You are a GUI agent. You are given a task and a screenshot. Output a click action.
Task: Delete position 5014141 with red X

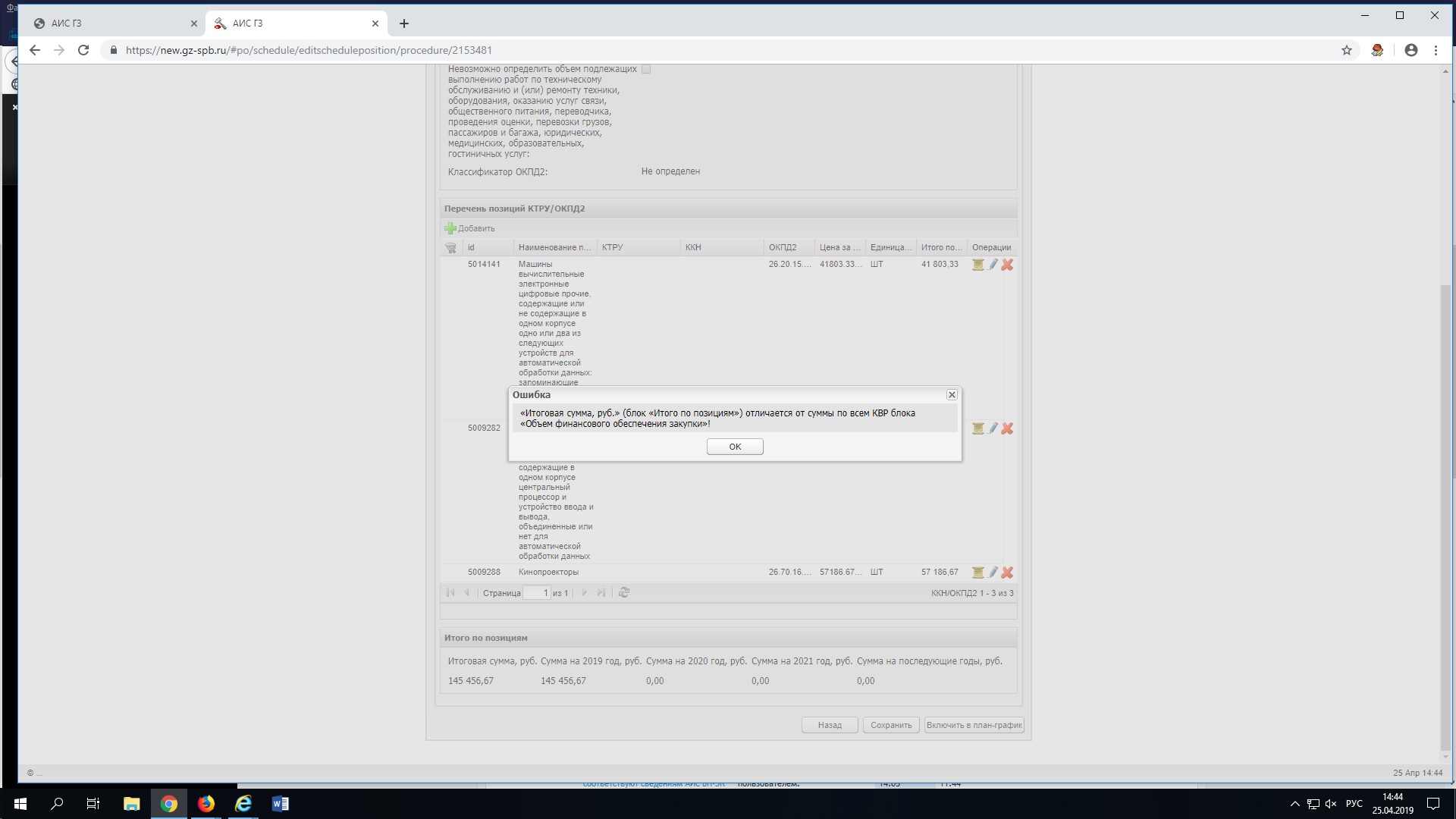tap(1007, 265)
